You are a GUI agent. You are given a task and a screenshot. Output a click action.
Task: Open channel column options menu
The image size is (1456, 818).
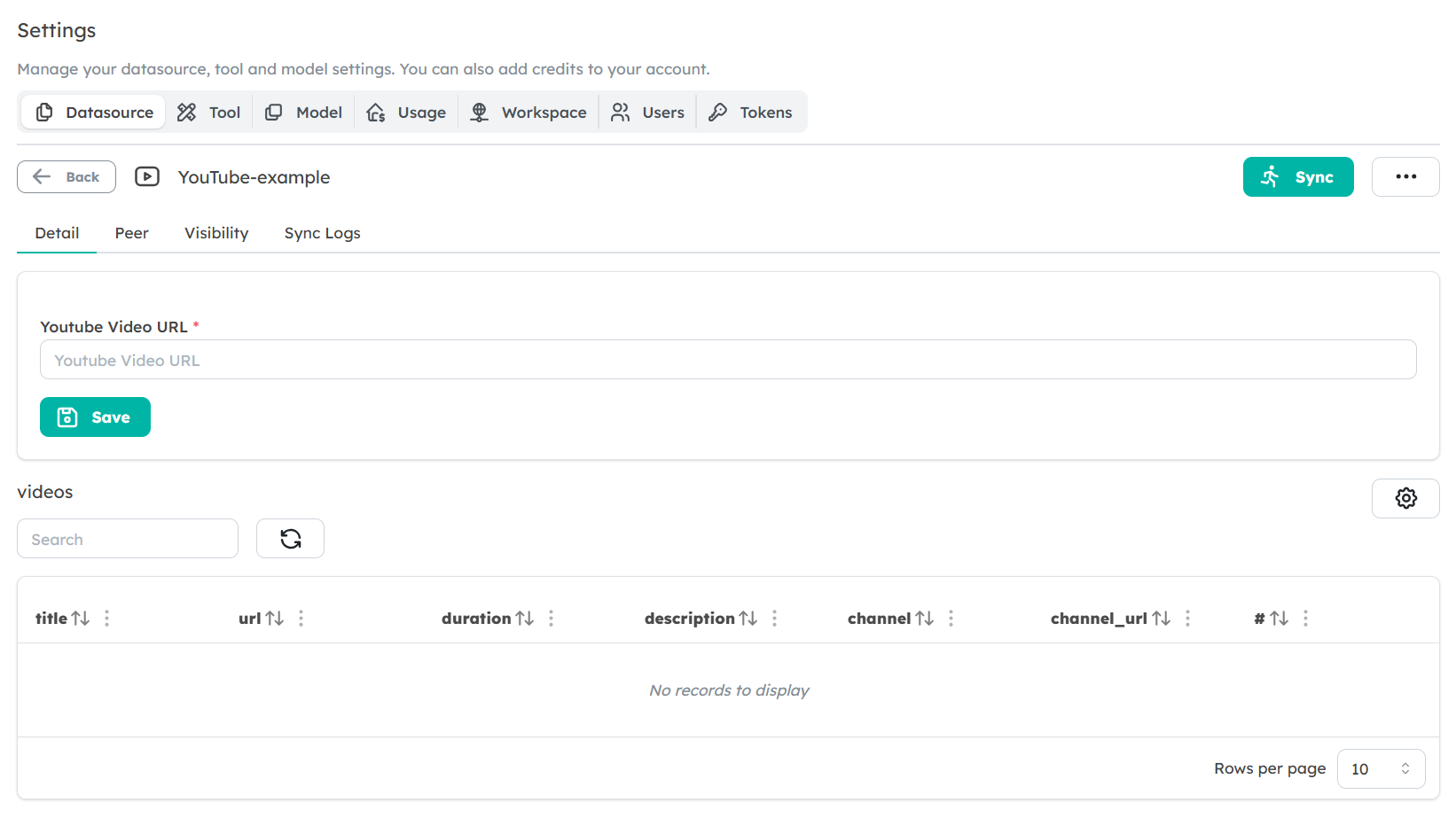click(951, 619)
